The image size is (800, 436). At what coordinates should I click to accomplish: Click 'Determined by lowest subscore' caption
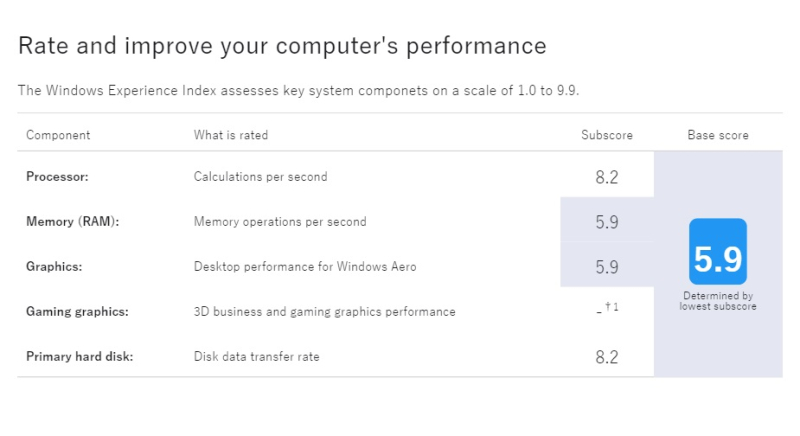coord(718,301)
